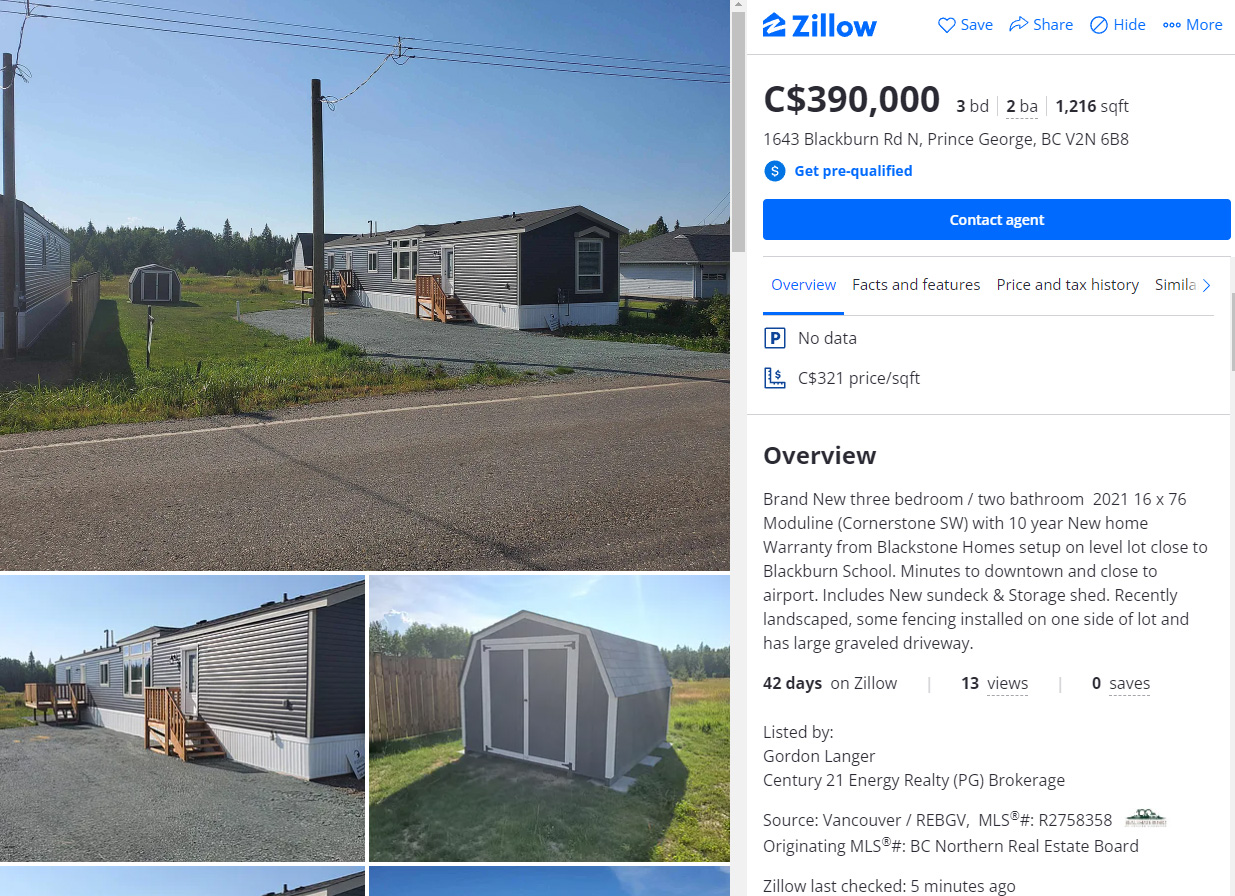Open Price and tax history tab
This screenshot has width=1235, height=896.
point(1067,285)
